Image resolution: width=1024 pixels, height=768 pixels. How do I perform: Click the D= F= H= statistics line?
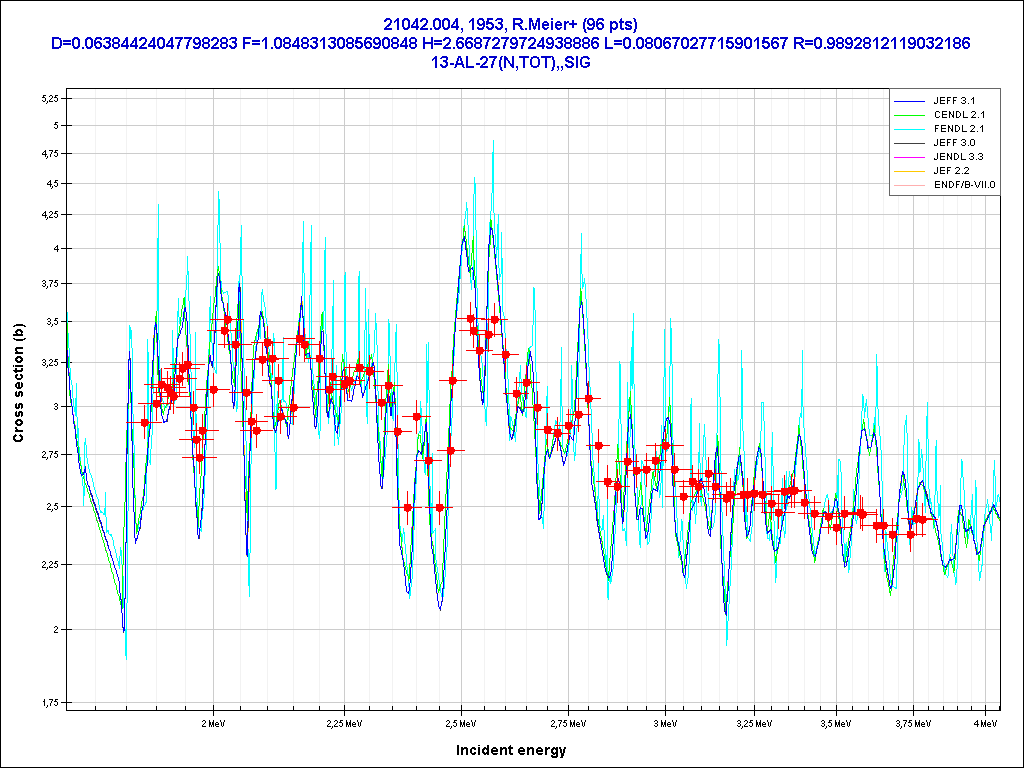[511, 43]
